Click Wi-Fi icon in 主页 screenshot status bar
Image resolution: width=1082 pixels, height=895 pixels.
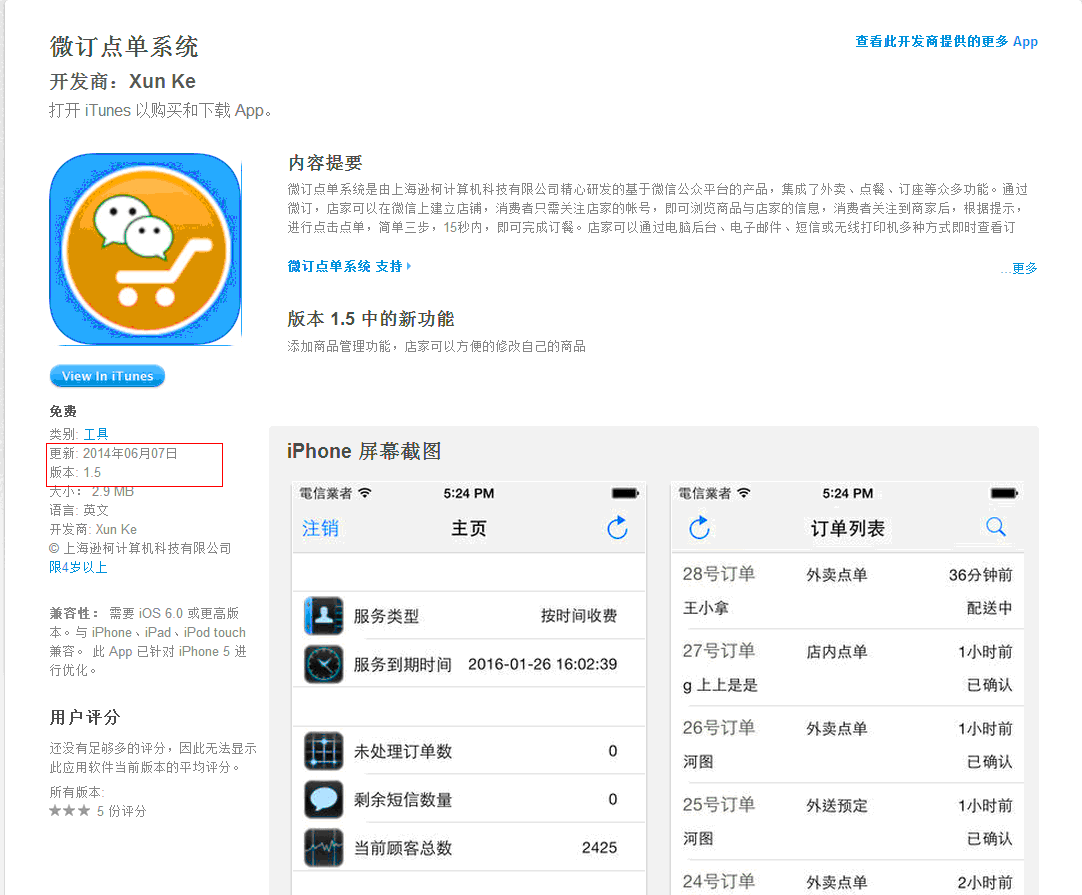coord(365,493)
